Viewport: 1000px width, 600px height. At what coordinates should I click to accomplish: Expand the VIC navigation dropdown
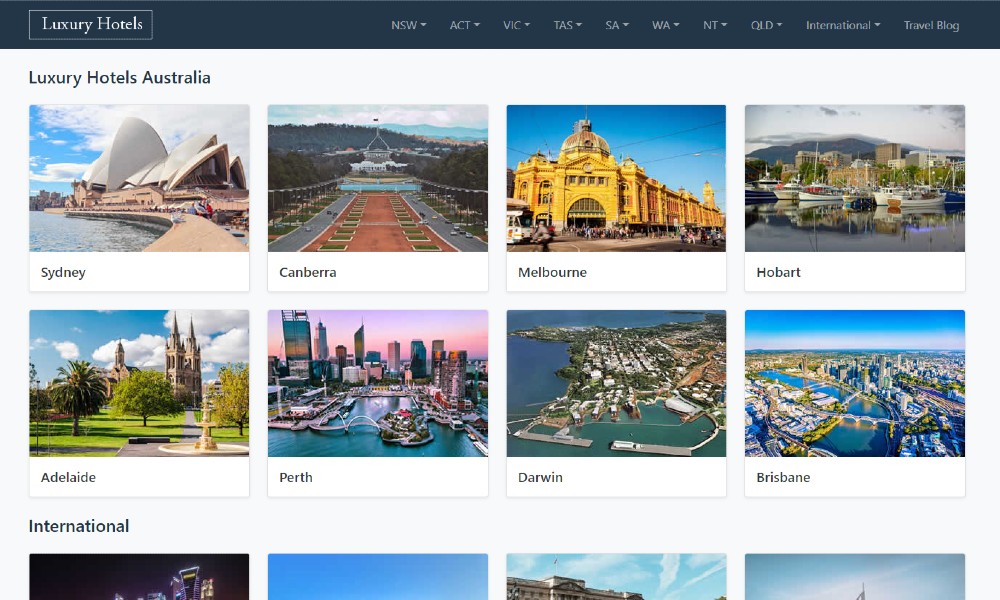pos(516,26)
